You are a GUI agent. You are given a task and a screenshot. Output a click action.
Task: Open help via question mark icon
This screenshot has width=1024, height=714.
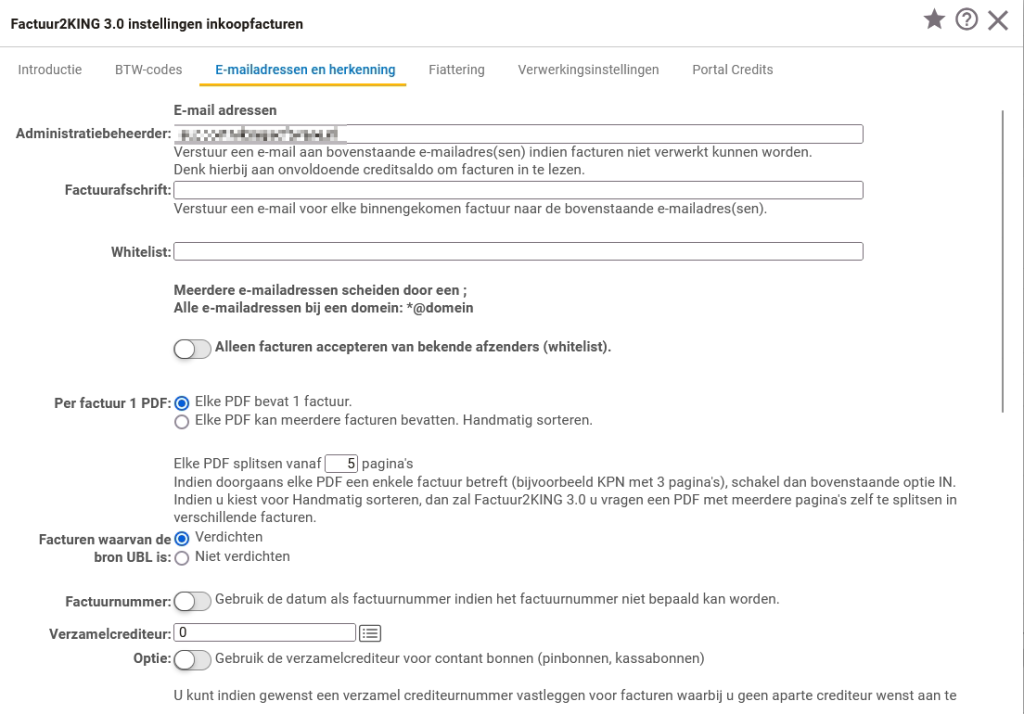click(x=966, y=20)
